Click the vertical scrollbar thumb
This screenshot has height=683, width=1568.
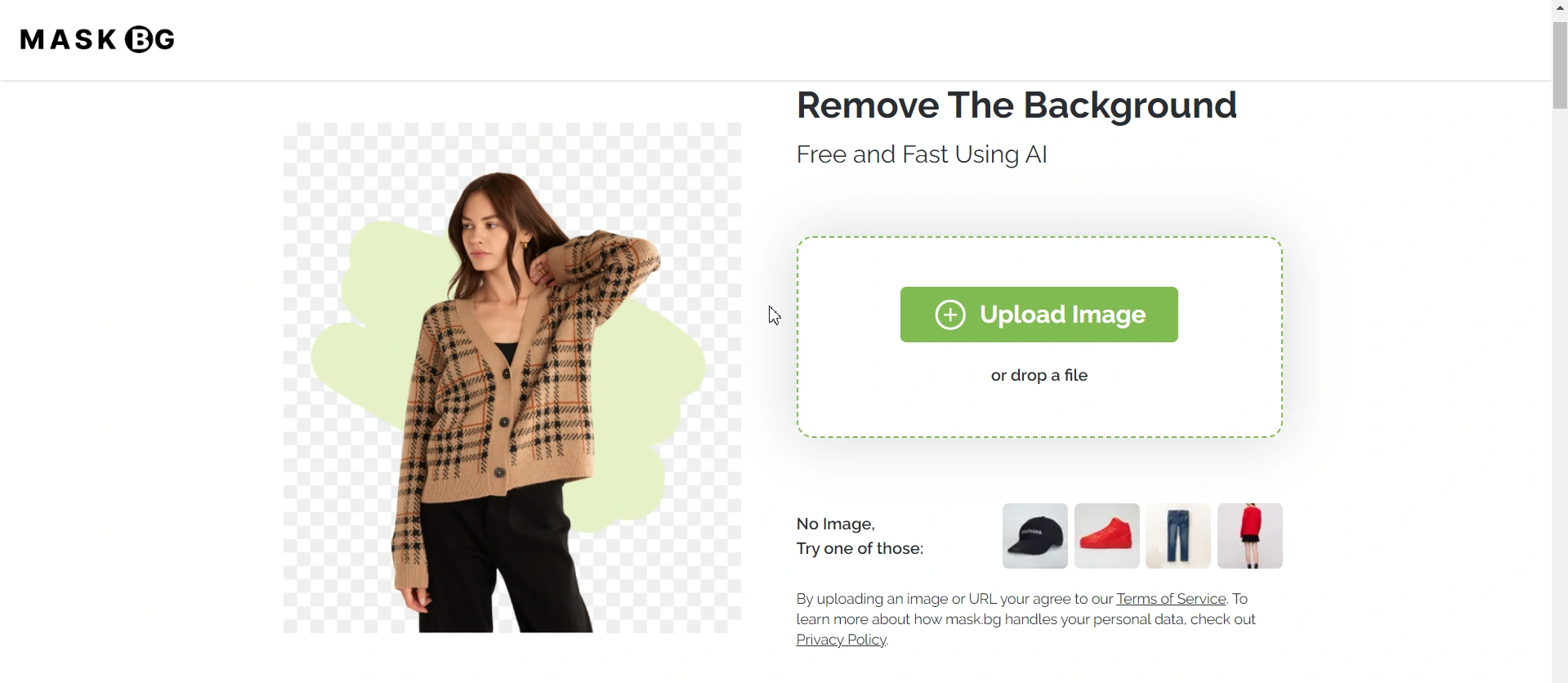point(1560,65)
